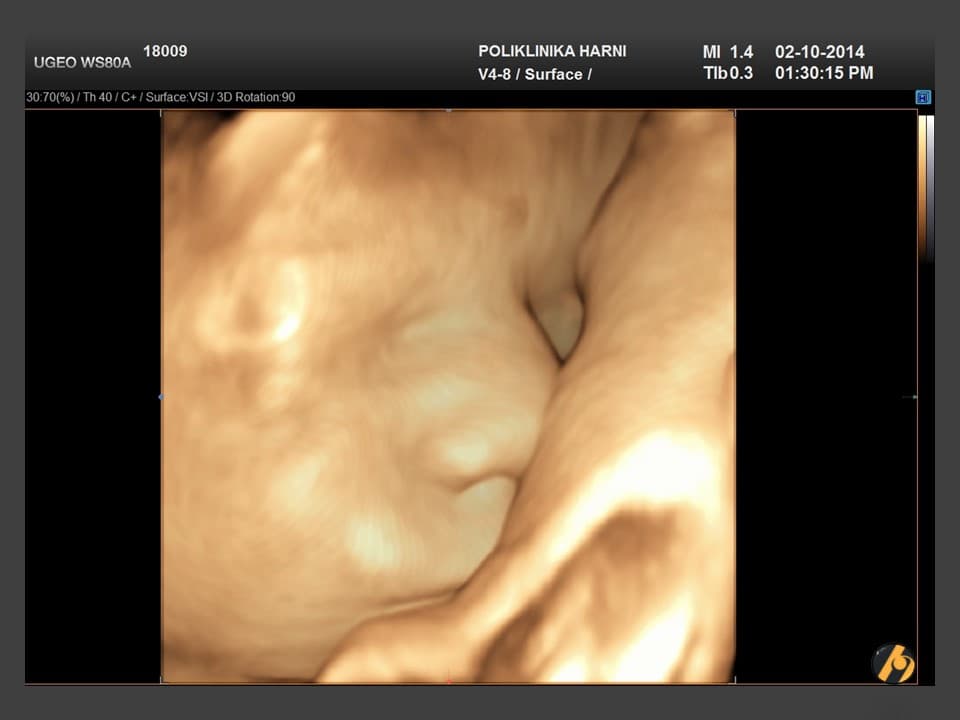The height and width of the screenshot is (720, 960).
Task: Click the blue marker on the left image edge
Action: click(160, 397)
